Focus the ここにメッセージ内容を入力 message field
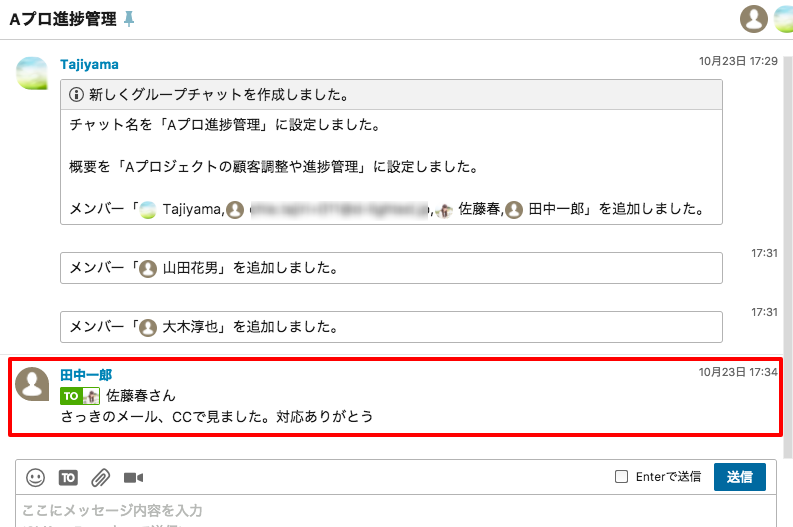Image resolution: width=793 pixels, height=527 pixels. tap(396, 511)
